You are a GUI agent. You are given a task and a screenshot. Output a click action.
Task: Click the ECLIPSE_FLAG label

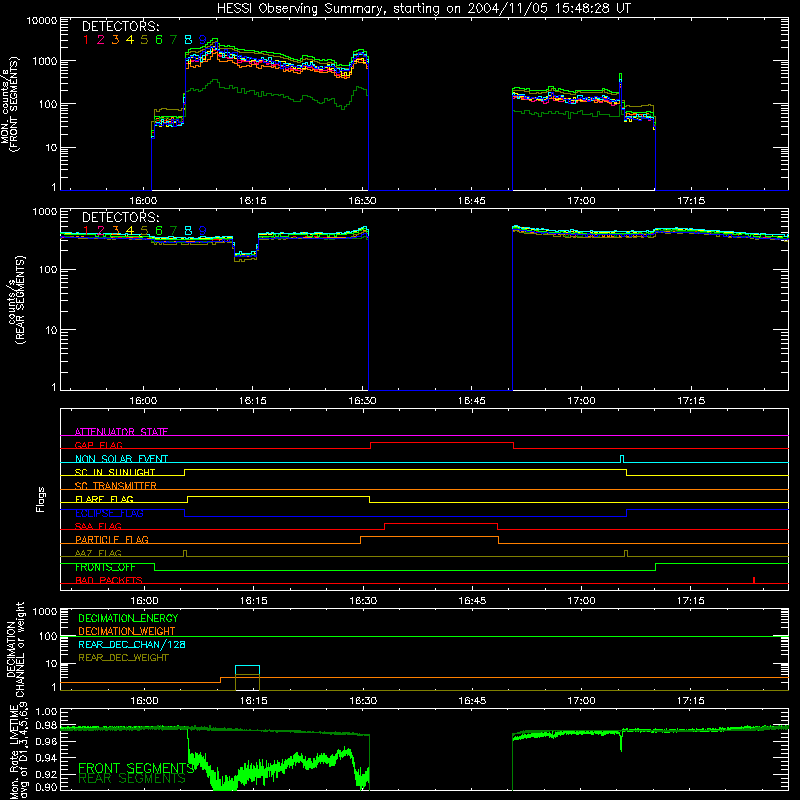(109, 513)
